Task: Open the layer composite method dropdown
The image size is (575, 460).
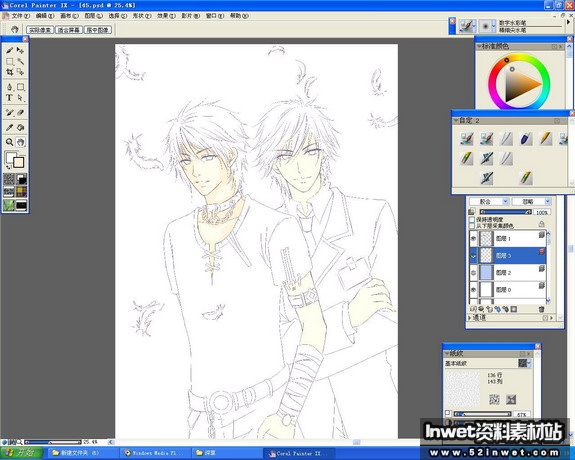Action: coord(489,201)
